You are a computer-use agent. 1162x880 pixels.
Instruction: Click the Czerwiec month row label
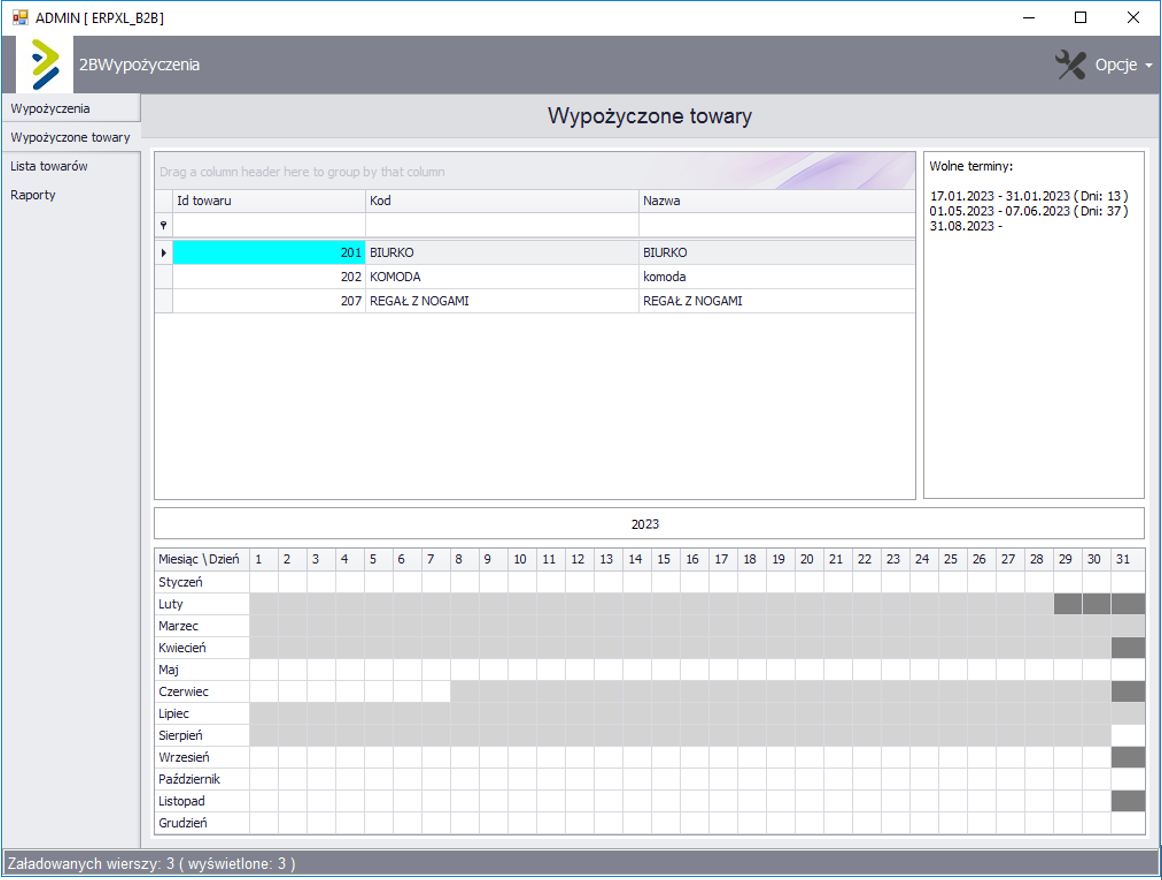tap(202, 692)
